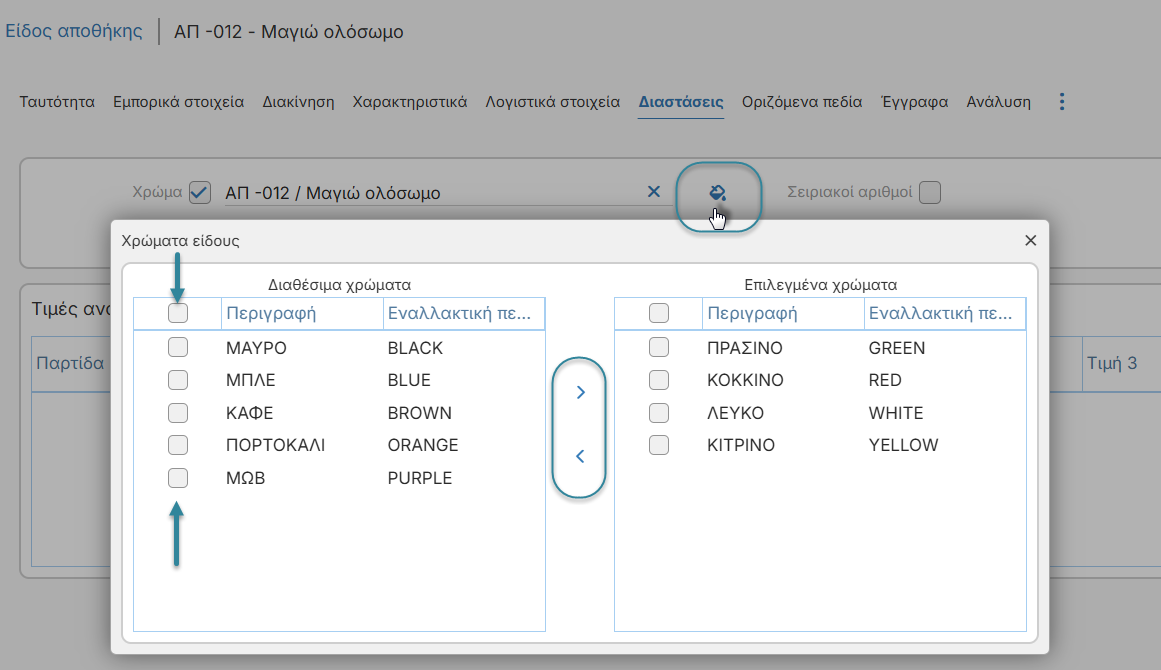This screenshot has width=1161, height=670.
Task: Move selected colors left with arrow button
Action: [580, 456]
